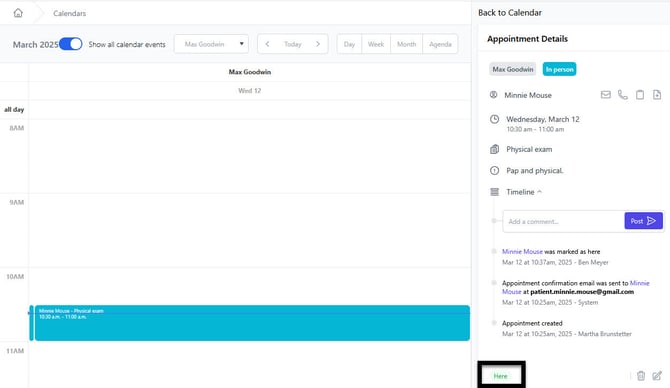This screenshot has width=670, height=388.
Task: Switch to the Month view
Action: 406,44
